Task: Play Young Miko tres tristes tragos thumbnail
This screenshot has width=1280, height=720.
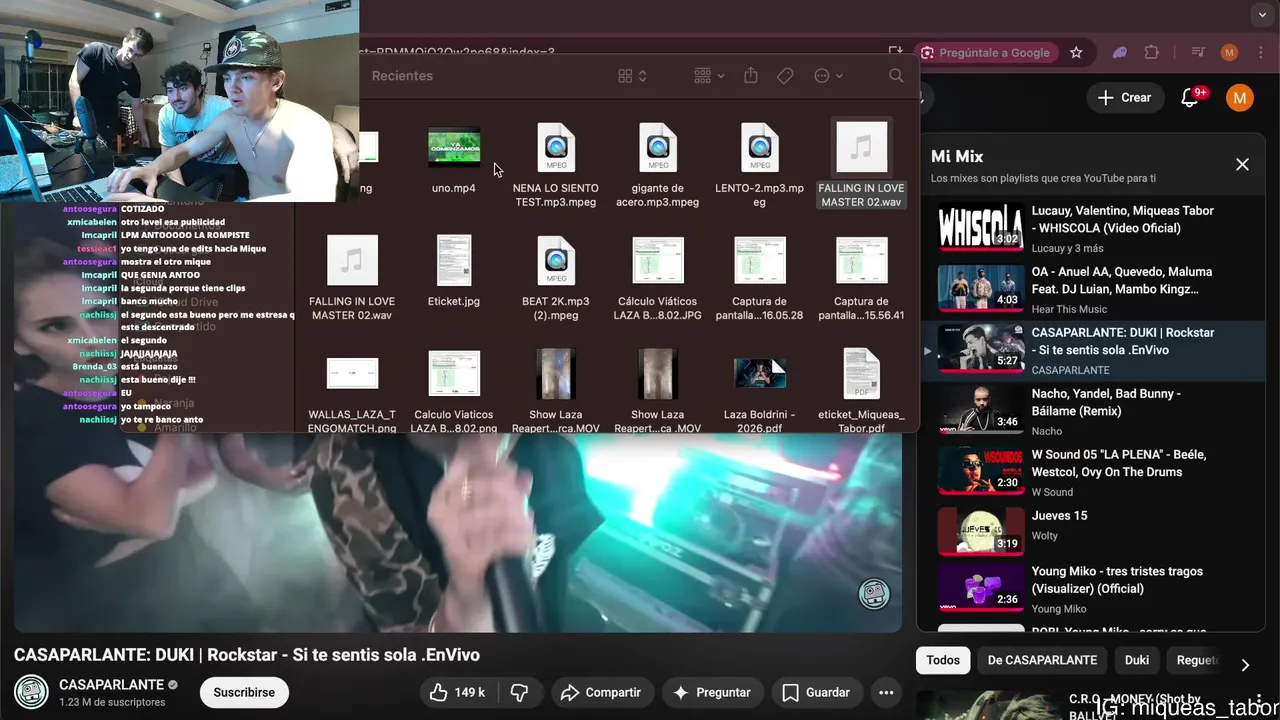Action: (981, 588)
